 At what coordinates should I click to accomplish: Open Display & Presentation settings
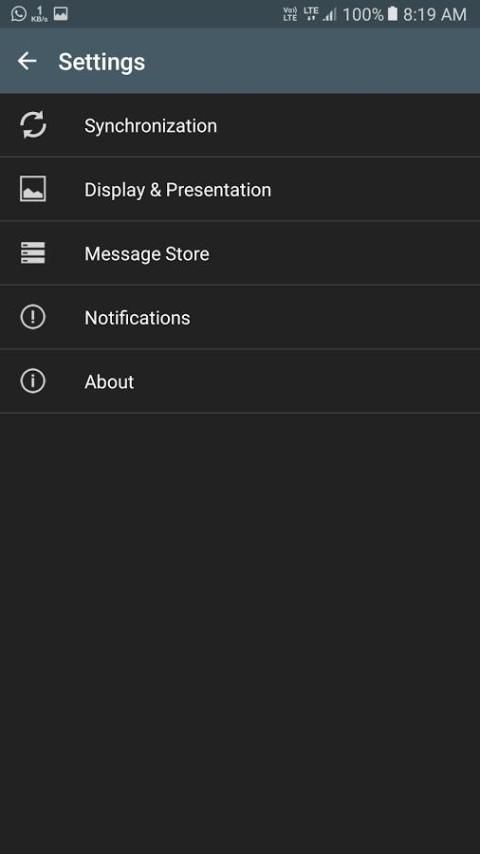tap(240, 189)
